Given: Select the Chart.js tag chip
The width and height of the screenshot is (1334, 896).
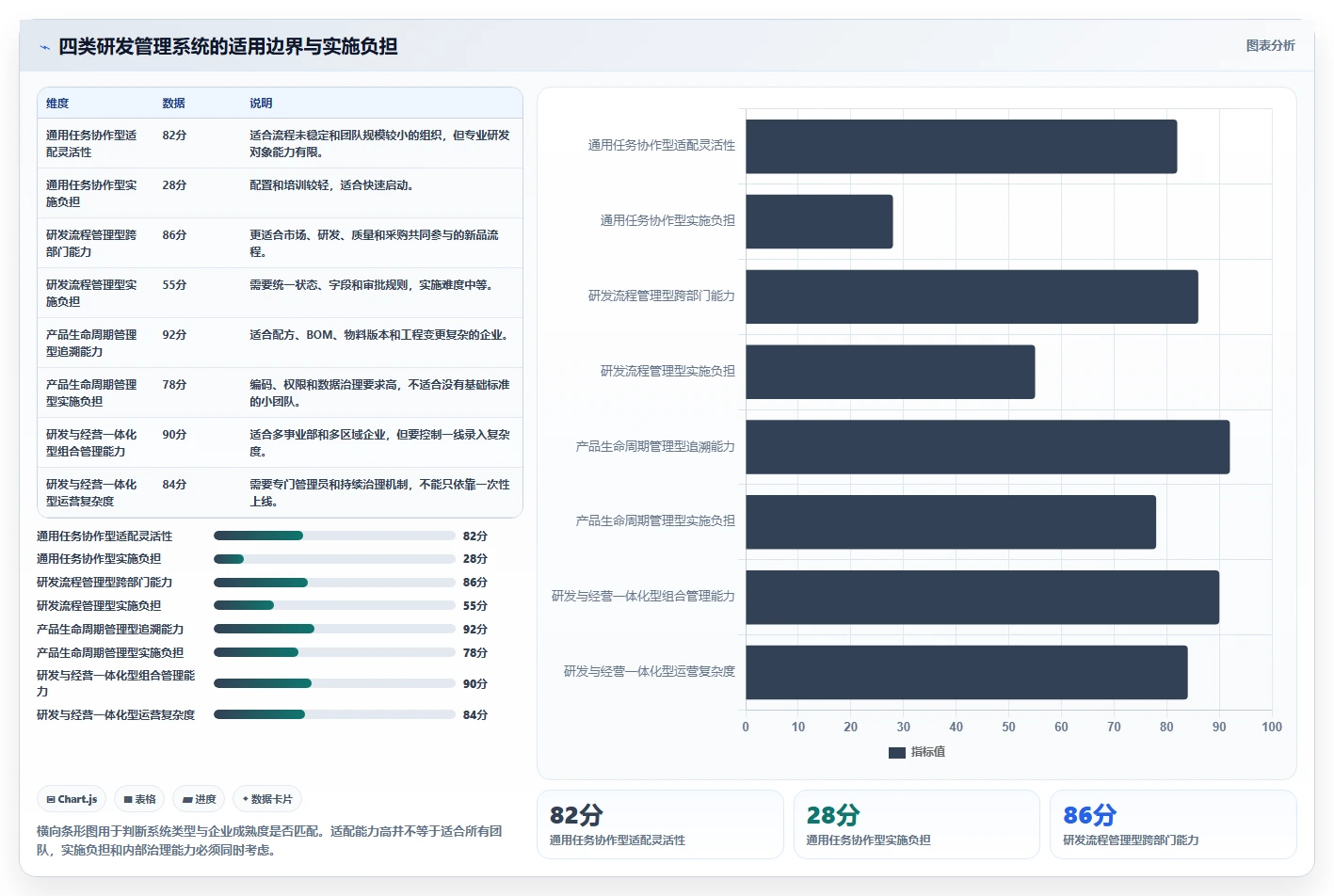Looking at the screenshot, I should (72, 799).
